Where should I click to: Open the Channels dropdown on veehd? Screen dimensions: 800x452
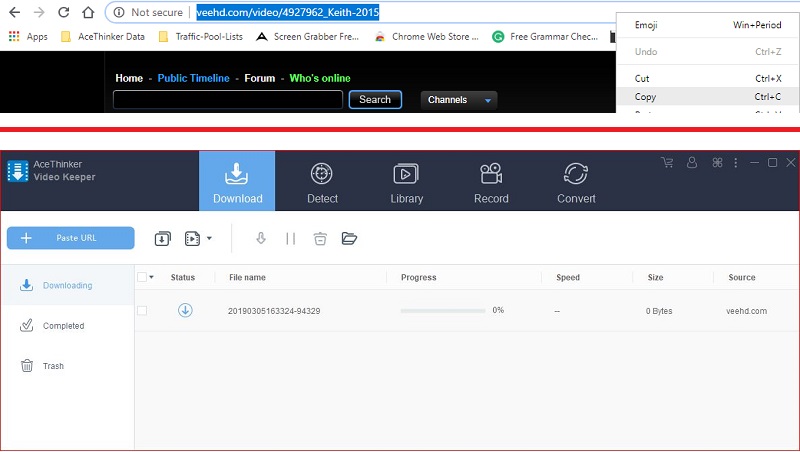tap(461, 100)
